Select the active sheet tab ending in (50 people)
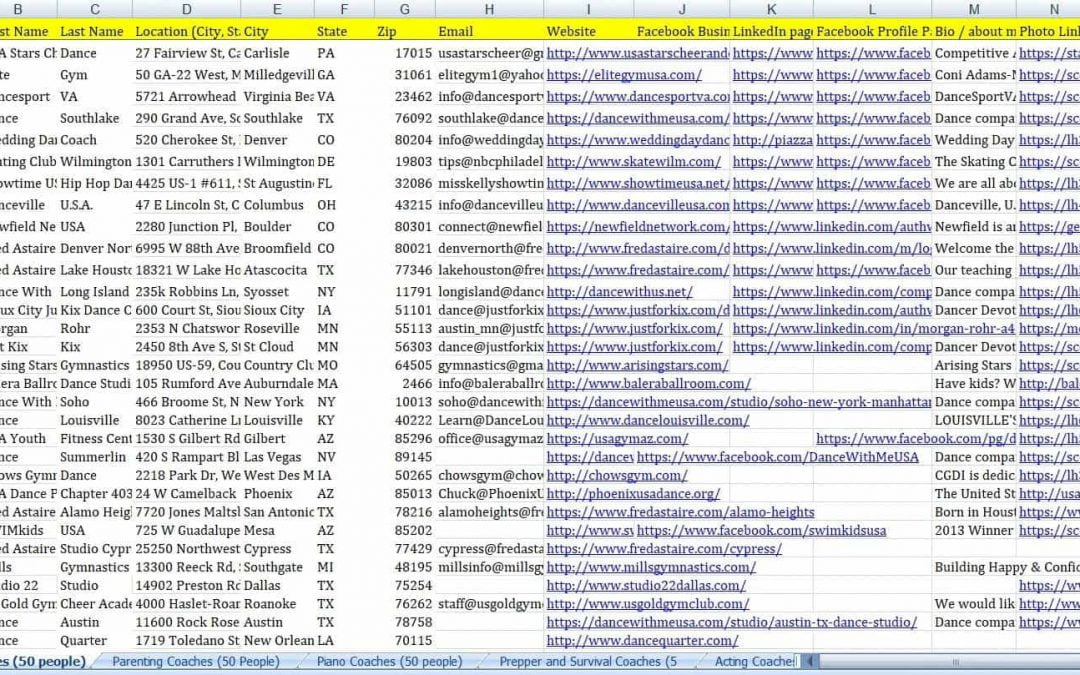Image resolution: width=1080 pixels, height=675 pixels. tap(43, 661)
